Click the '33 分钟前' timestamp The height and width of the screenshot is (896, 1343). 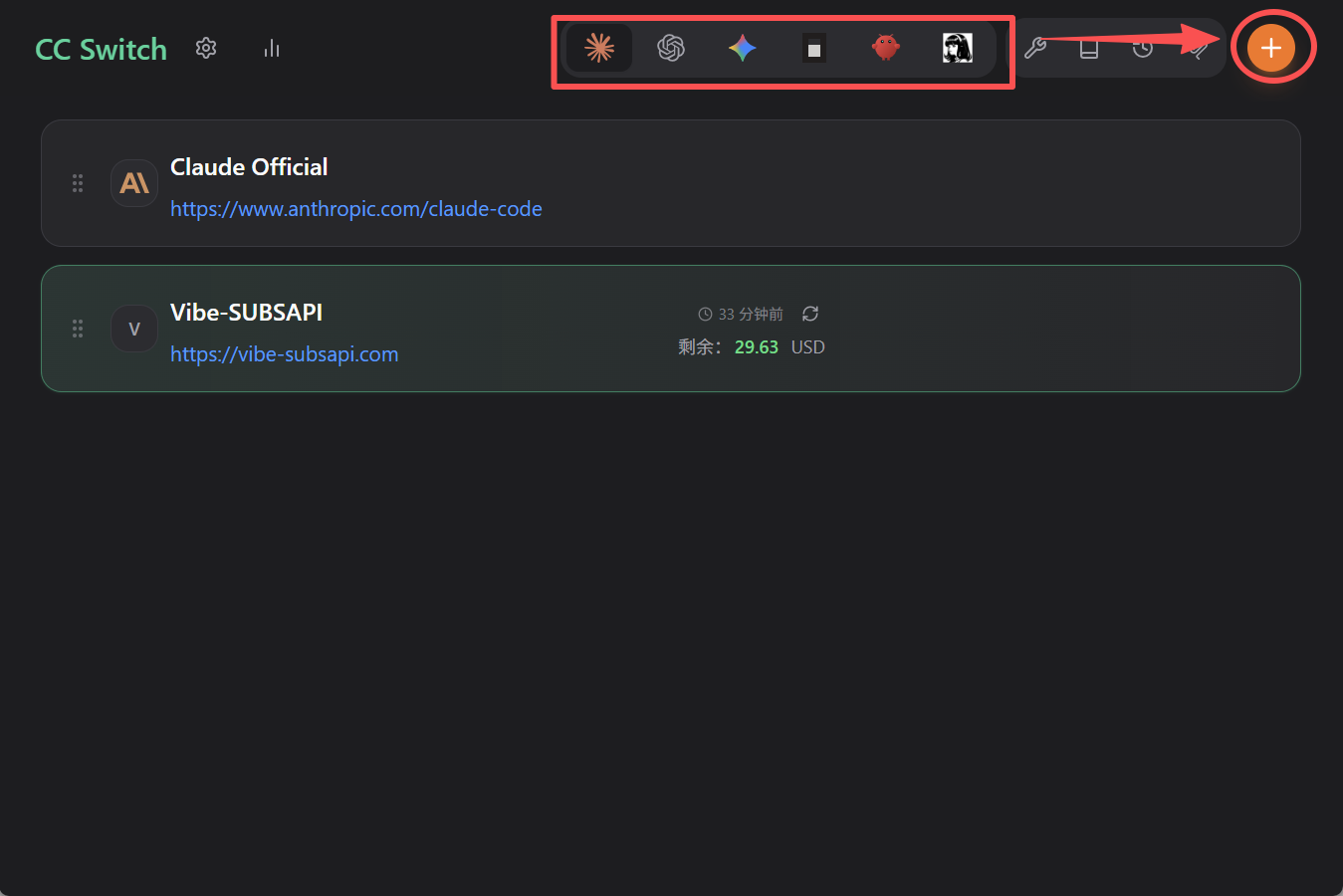[x=751, y=314]
